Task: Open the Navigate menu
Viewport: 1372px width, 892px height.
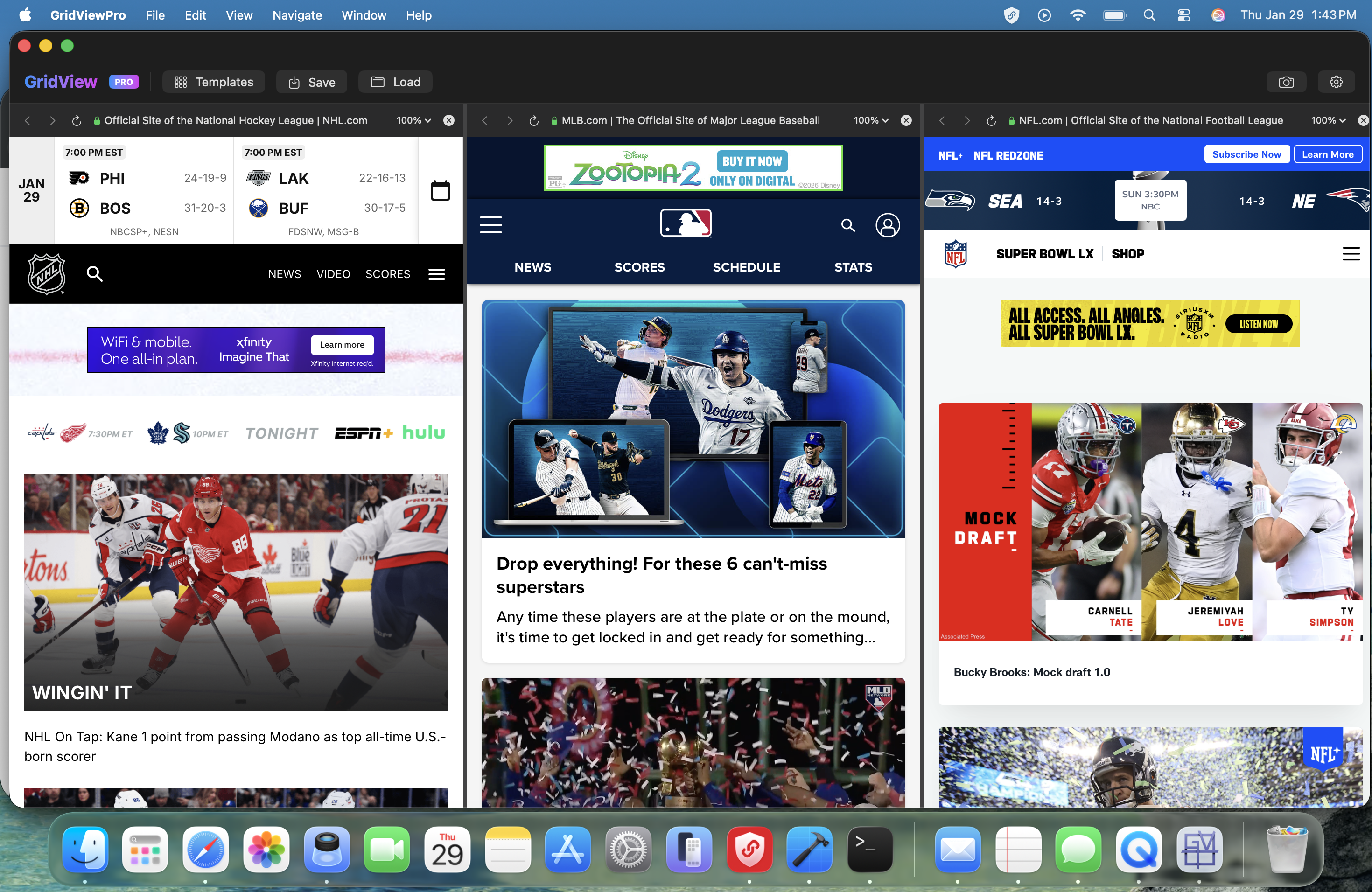Action: click(x=296, y=15)
